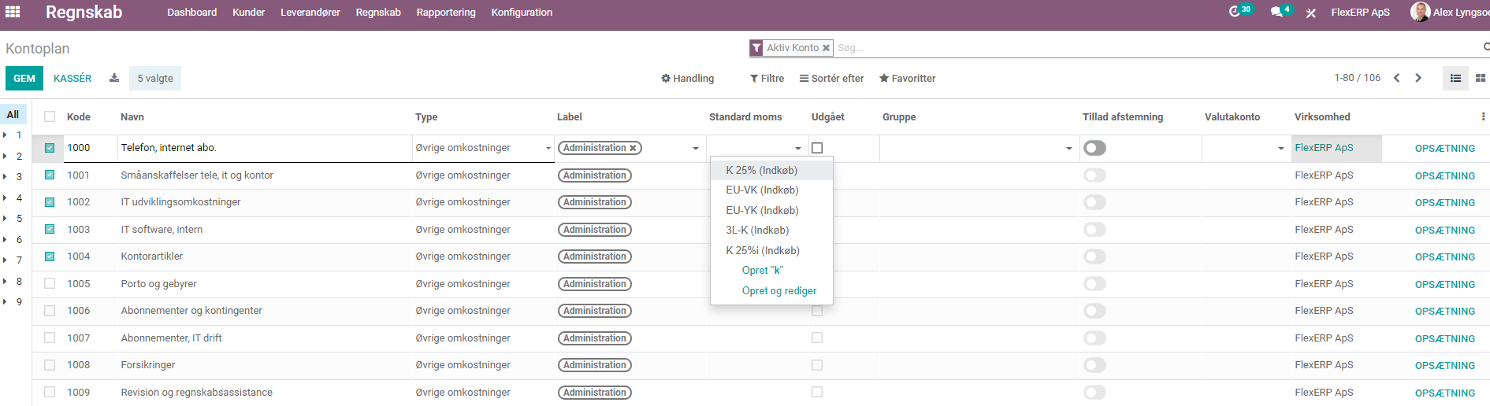Viewport: 1490px width, 406px height.
Task: Open the apps grid menu icon
Action: coord(13,13)
